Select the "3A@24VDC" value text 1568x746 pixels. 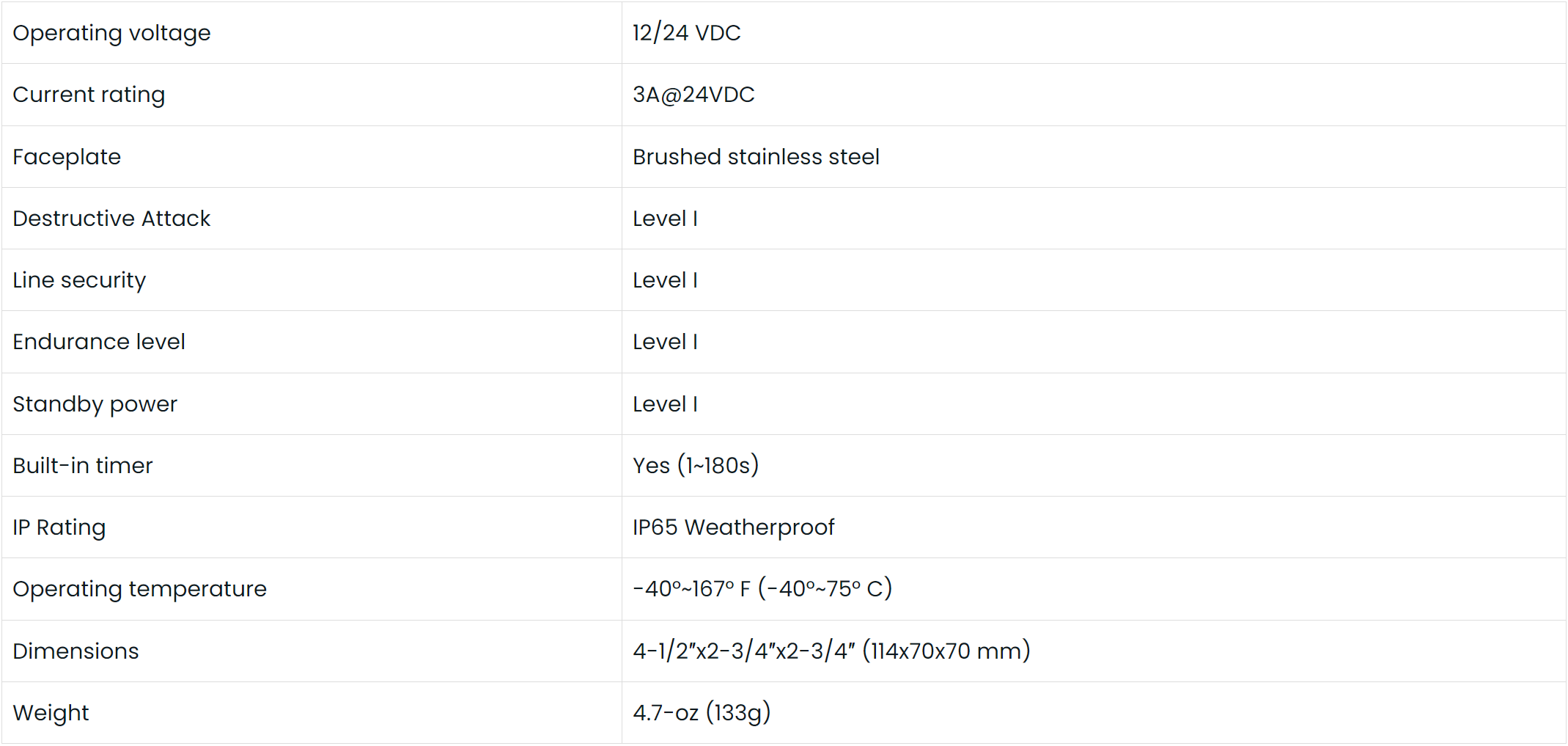point(693,95)
